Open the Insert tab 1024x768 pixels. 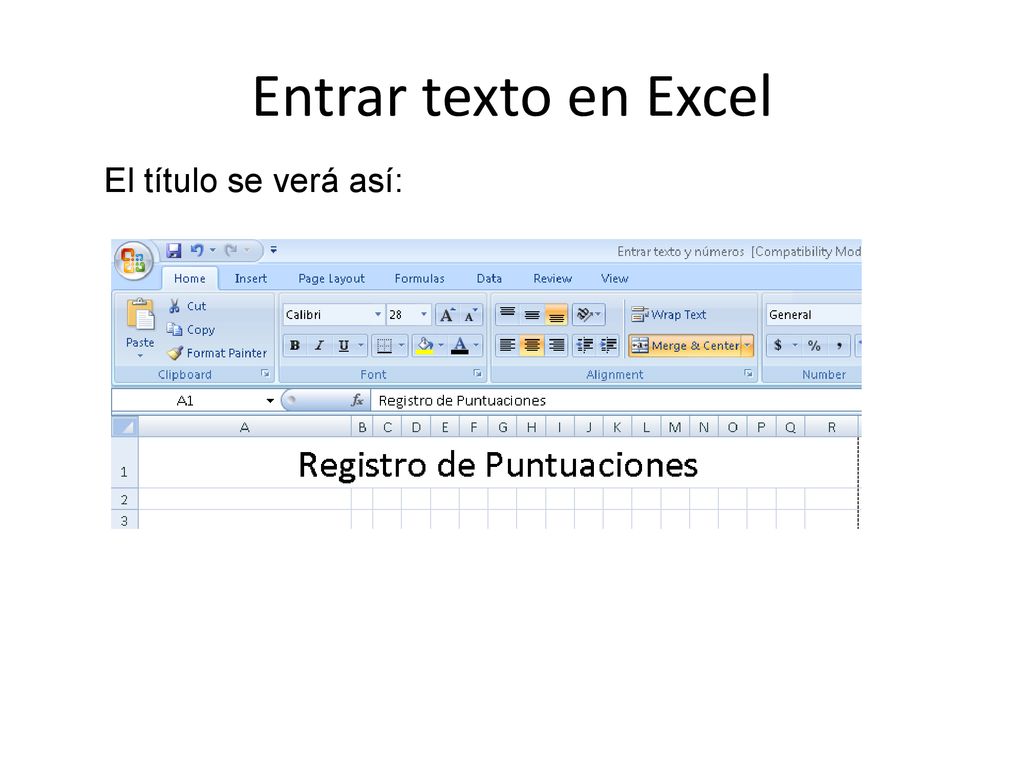(x=251, y=278)
